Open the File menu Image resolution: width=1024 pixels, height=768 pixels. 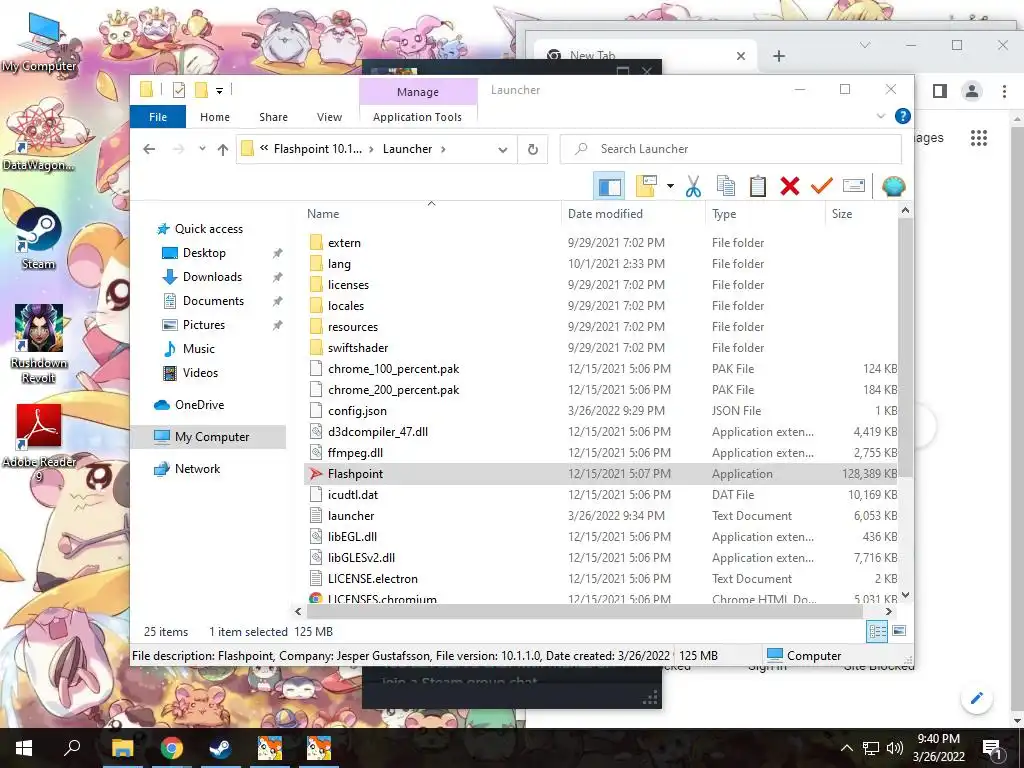[x=158, y=117]
